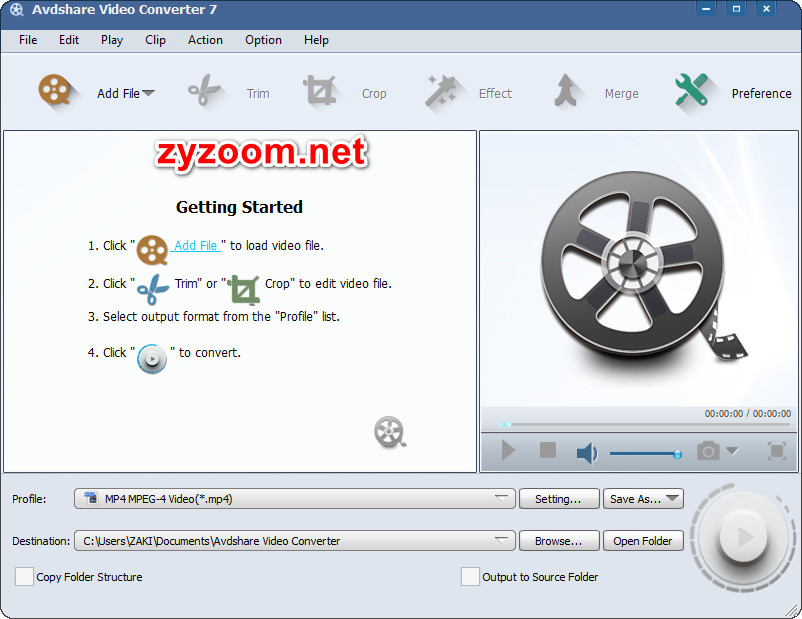Stop the preview playback

pyautogui.click(x=548, y=450)
